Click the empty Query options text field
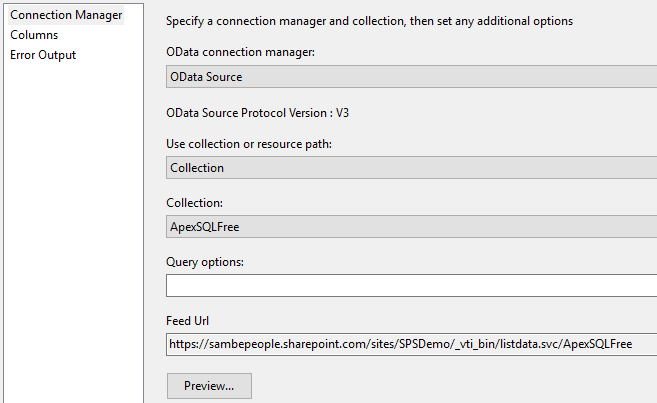This screenshot has width=657, height=403. coord(410,285)
